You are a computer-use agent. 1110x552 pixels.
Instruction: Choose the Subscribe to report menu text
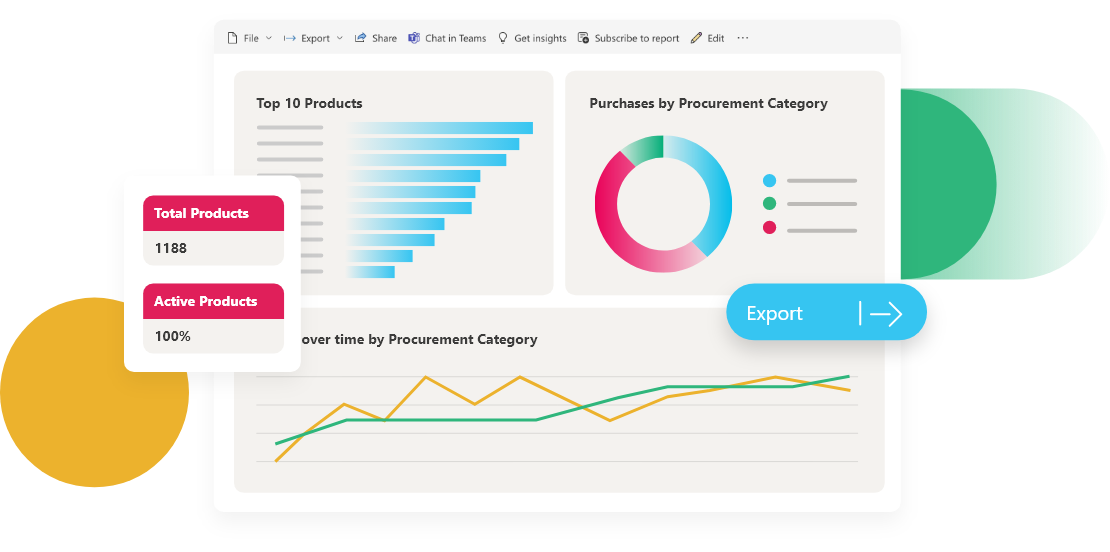636,38
